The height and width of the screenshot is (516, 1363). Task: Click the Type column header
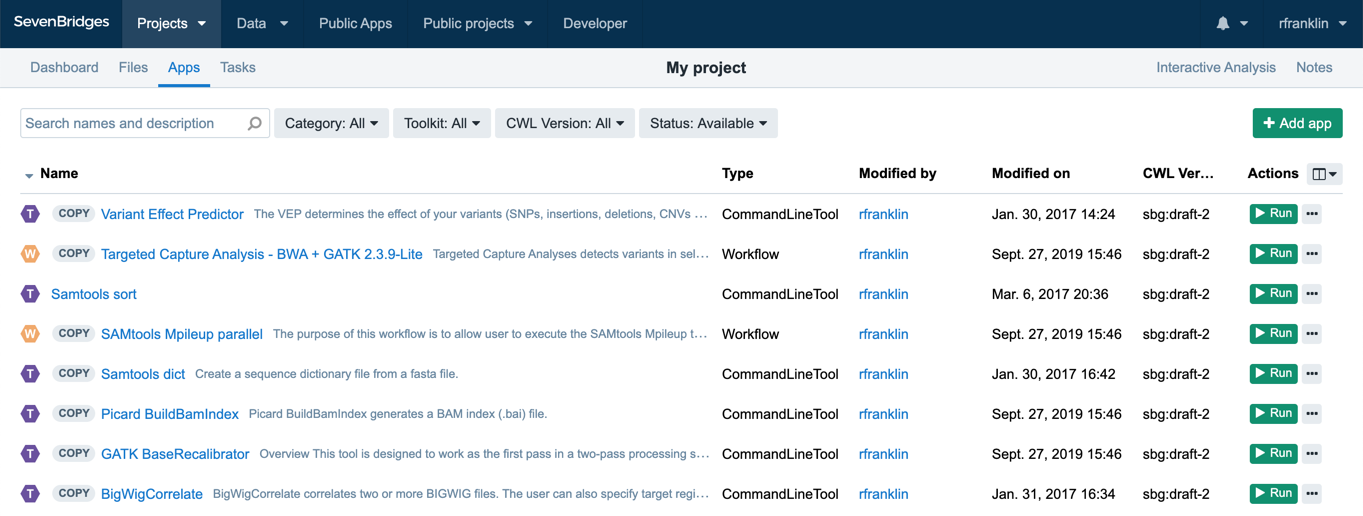click(x=738, y=174)
